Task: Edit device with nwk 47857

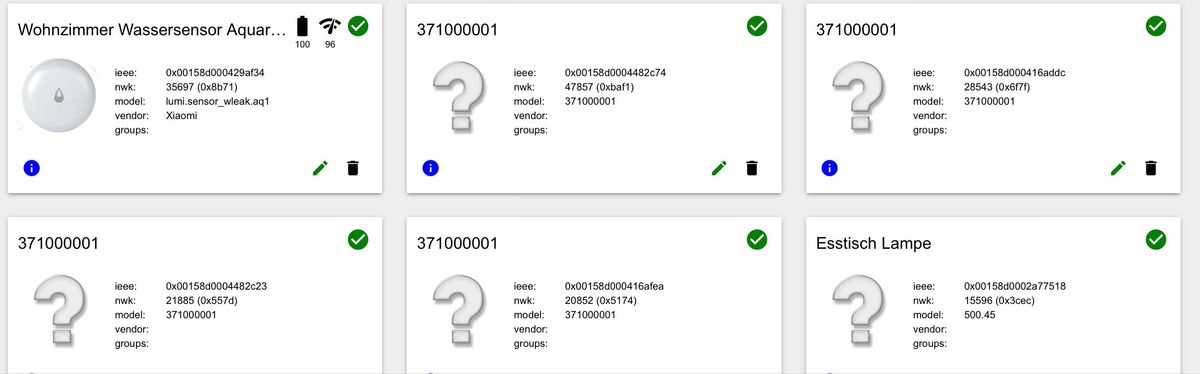Action: (719, 168)
